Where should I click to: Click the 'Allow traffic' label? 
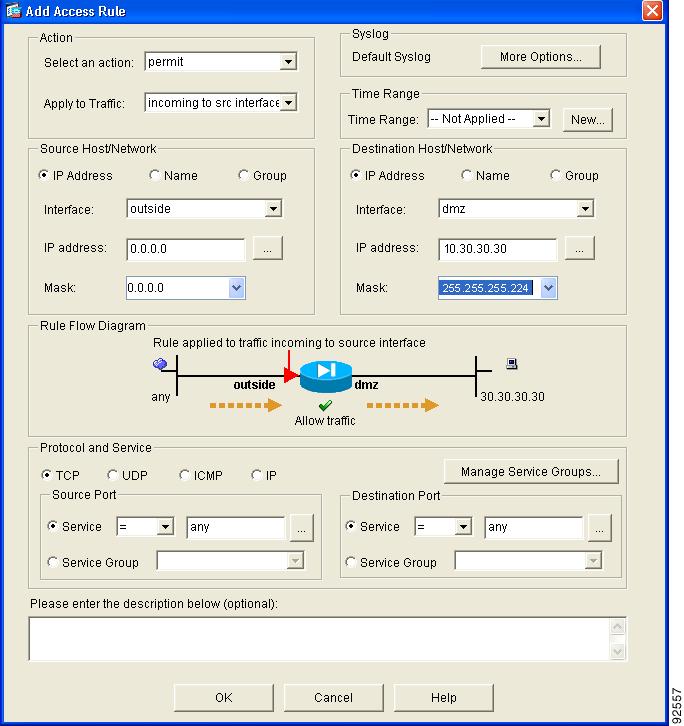(x=325, y=421)
